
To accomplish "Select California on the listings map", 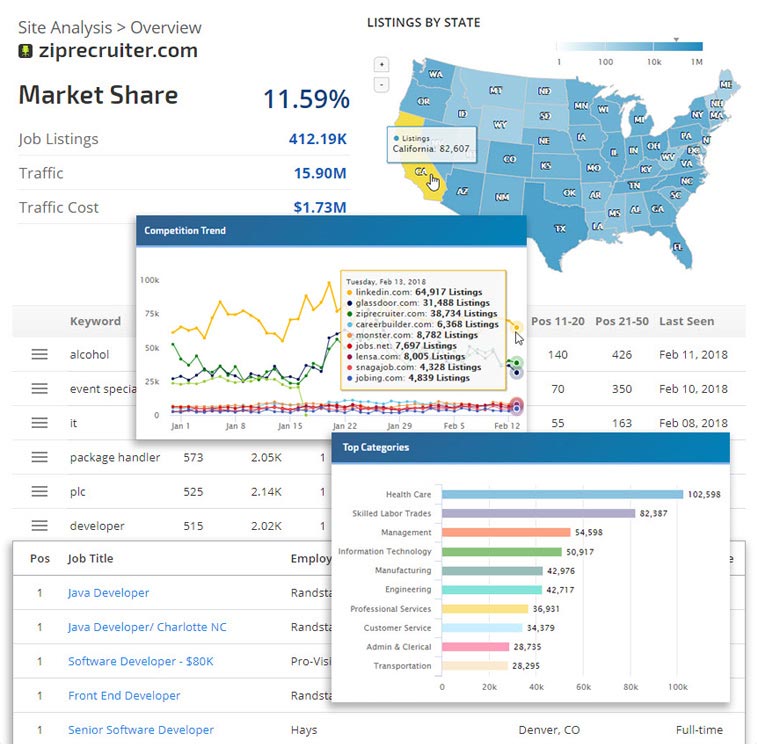I will point(419,173).
